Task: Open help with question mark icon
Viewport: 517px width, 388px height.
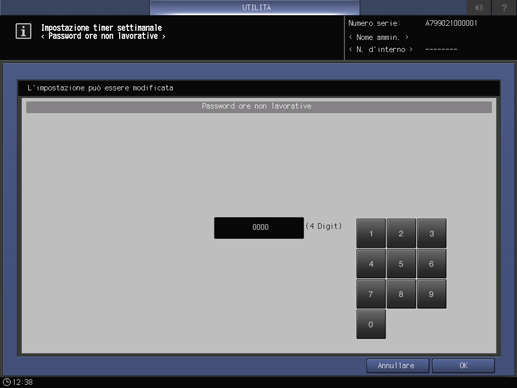Action: pyautogui.click(x=504, y=7)
